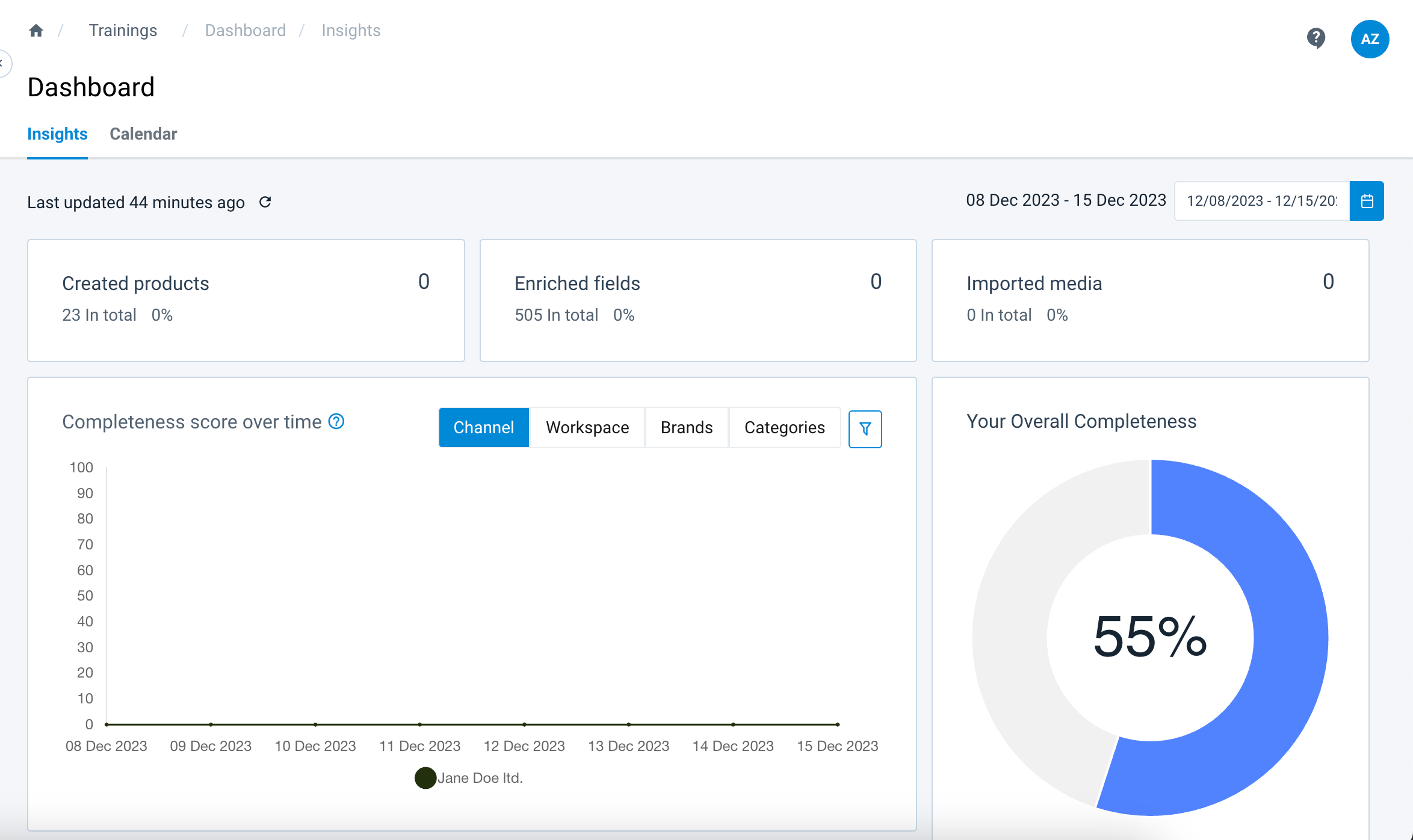Viewport: 1413px width, 840px height.
Task: Select the Channel view toggle
Action: (484, 428)
